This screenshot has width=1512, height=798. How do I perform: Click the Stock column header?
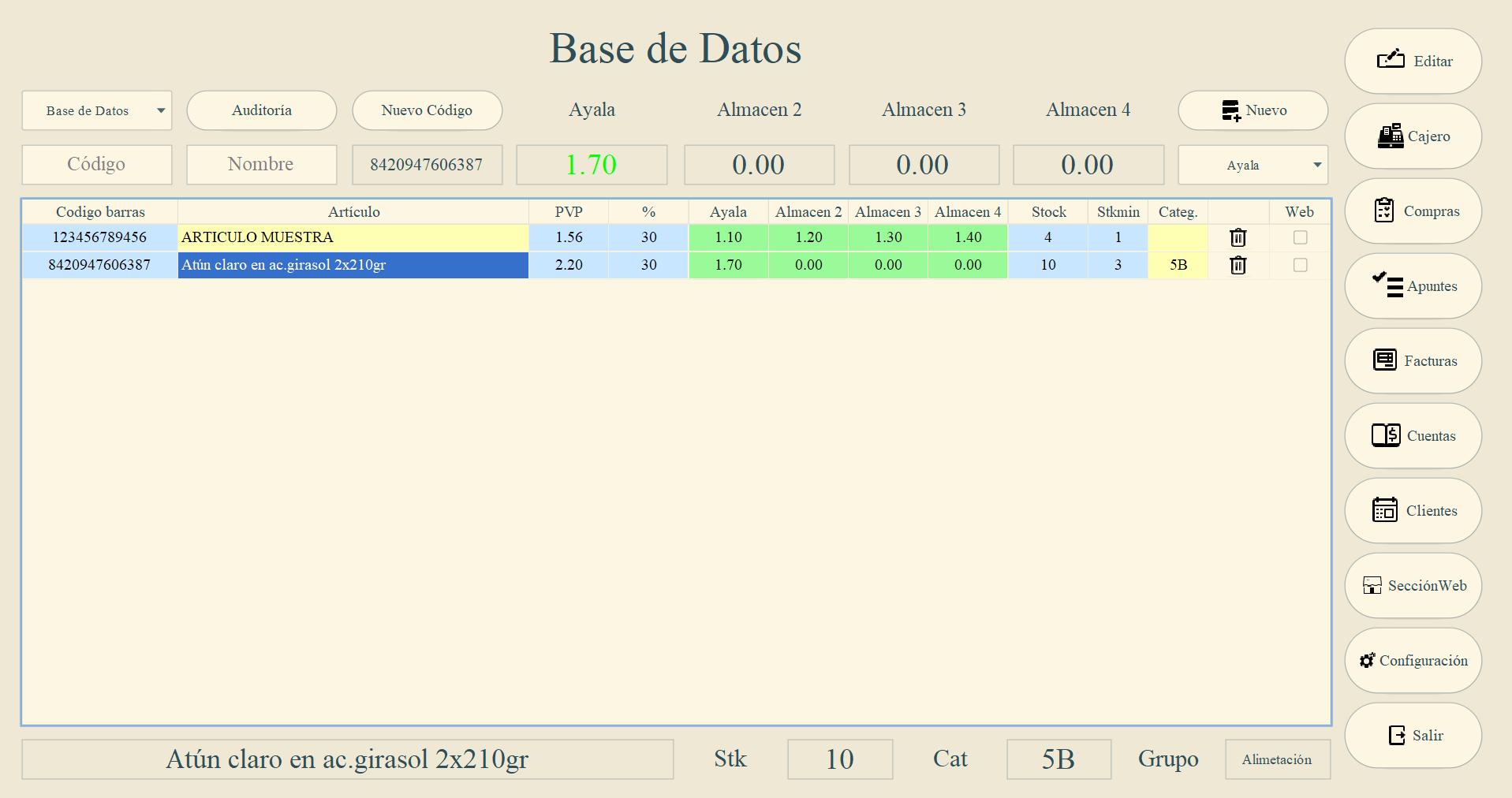1048,211
